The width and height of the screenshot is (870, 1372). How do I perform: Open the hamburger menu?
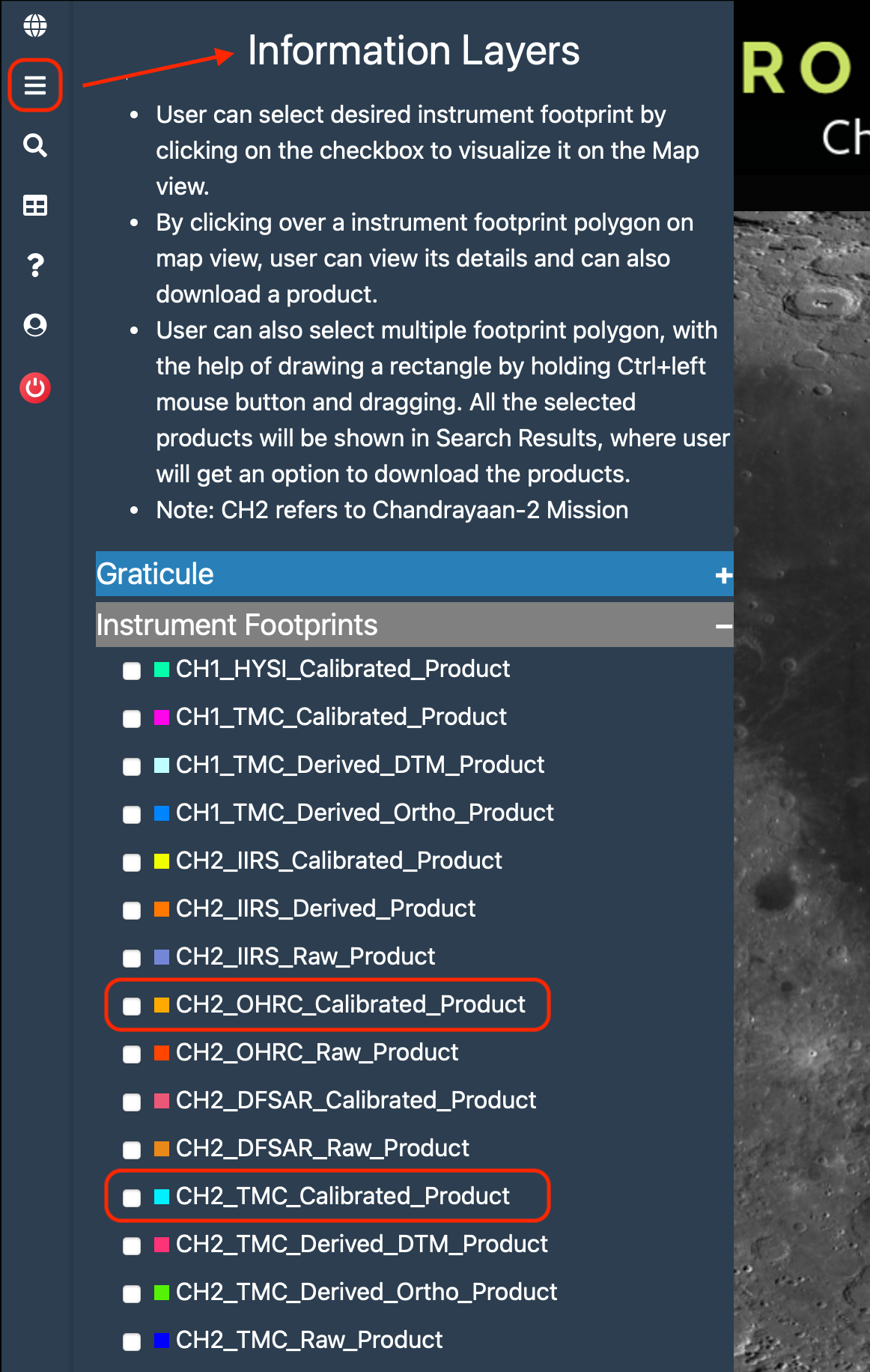[x=34, y=85]
